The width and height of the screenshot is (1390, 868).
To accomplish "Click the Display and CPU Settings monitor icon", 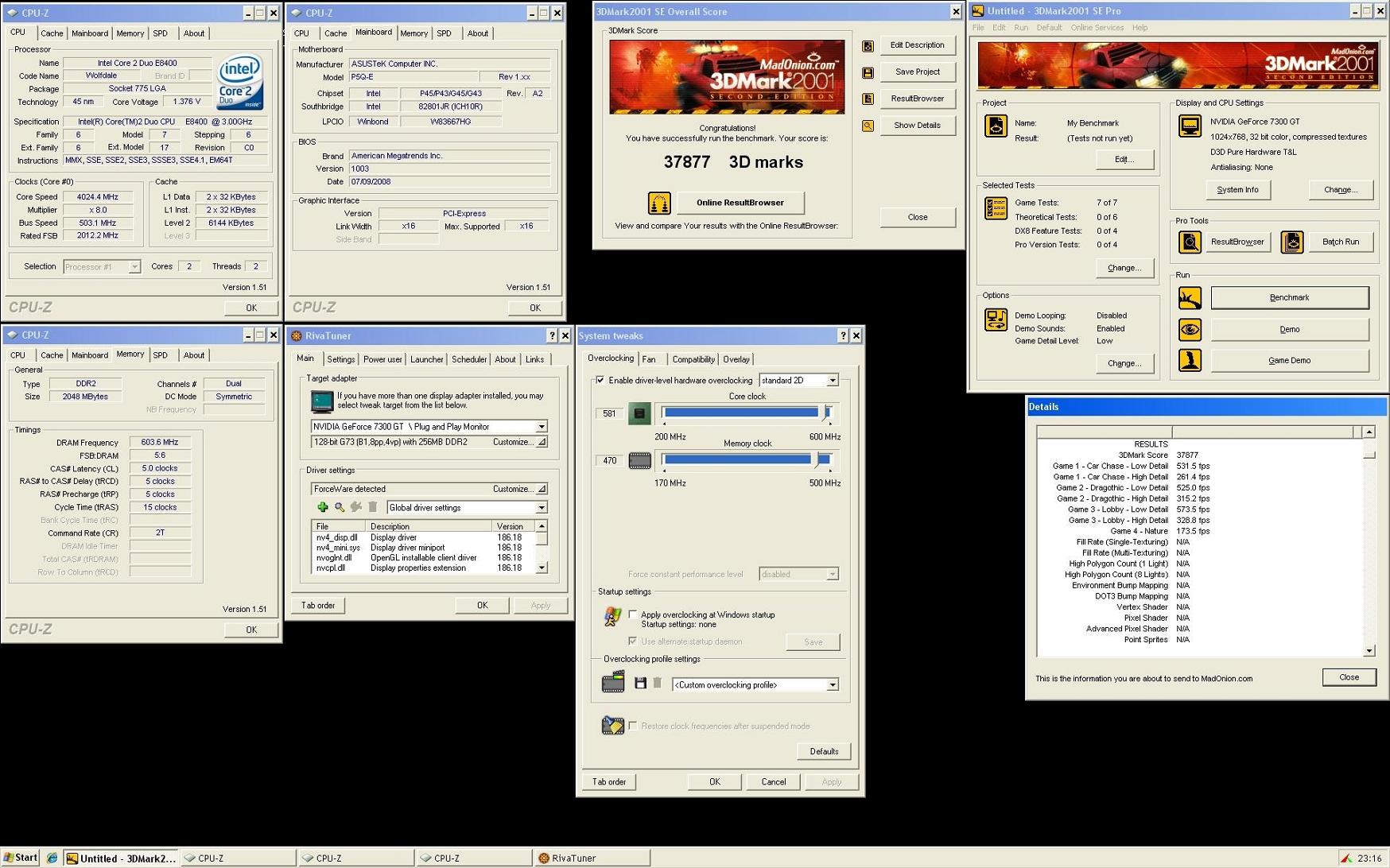I will click(x=1190, y=126).
